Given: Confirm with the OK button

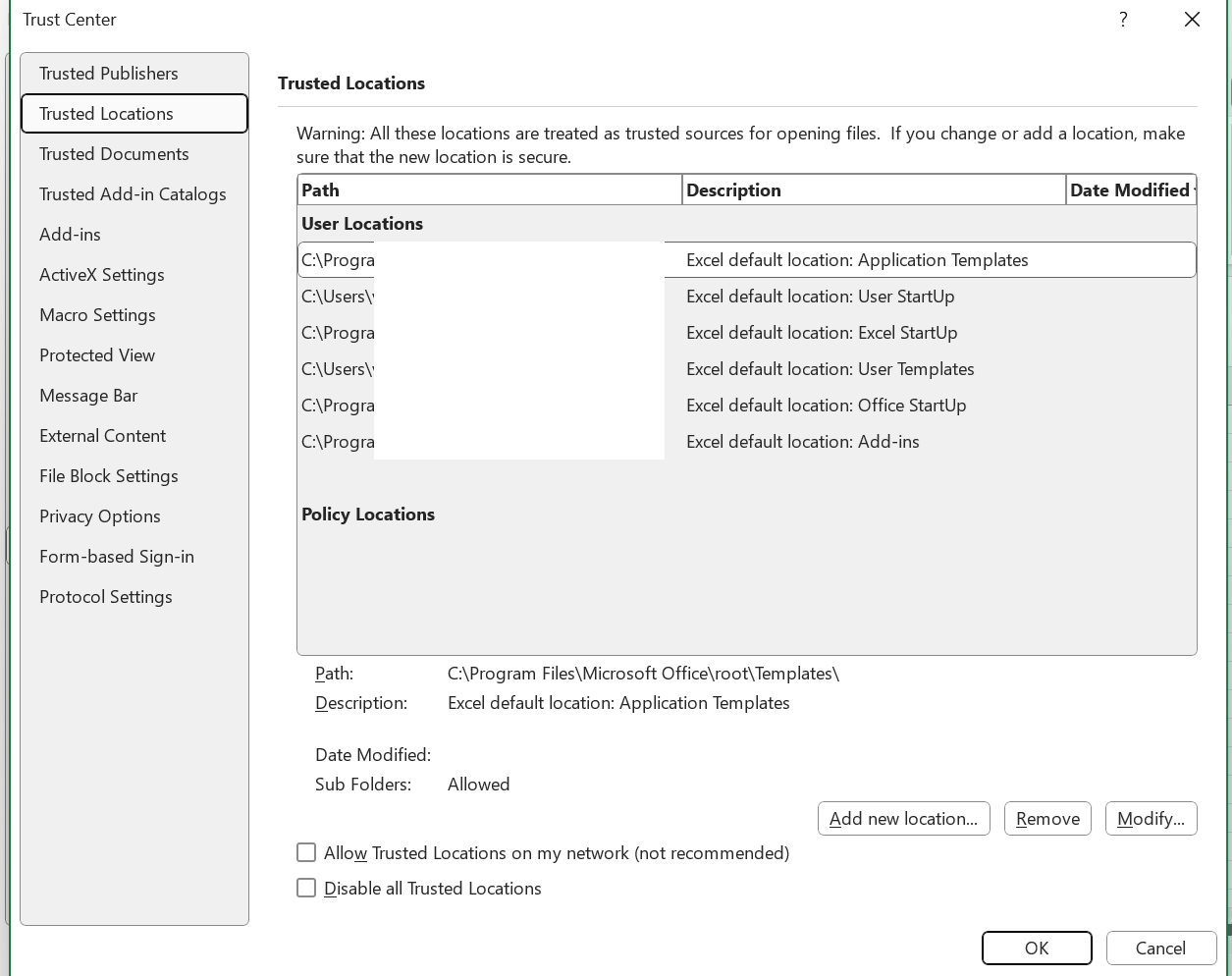Looking at the screenshot, I should click(1037, 949).
